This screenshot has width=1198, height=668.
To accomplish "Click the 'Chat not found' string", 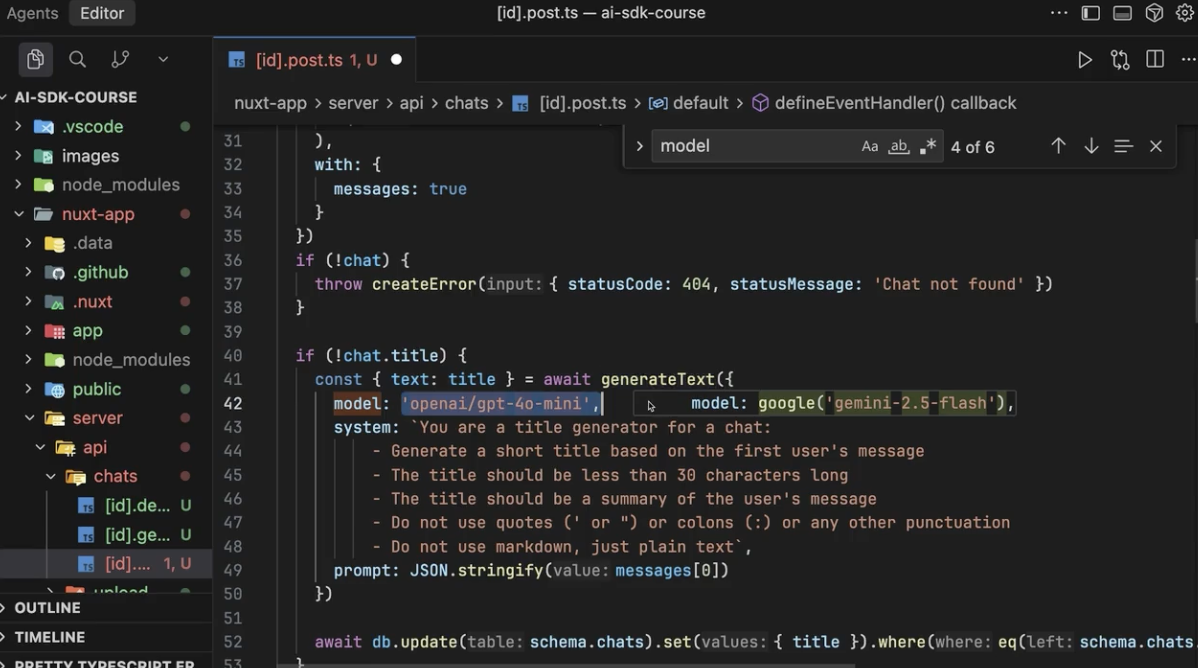I will coord(949,284).
